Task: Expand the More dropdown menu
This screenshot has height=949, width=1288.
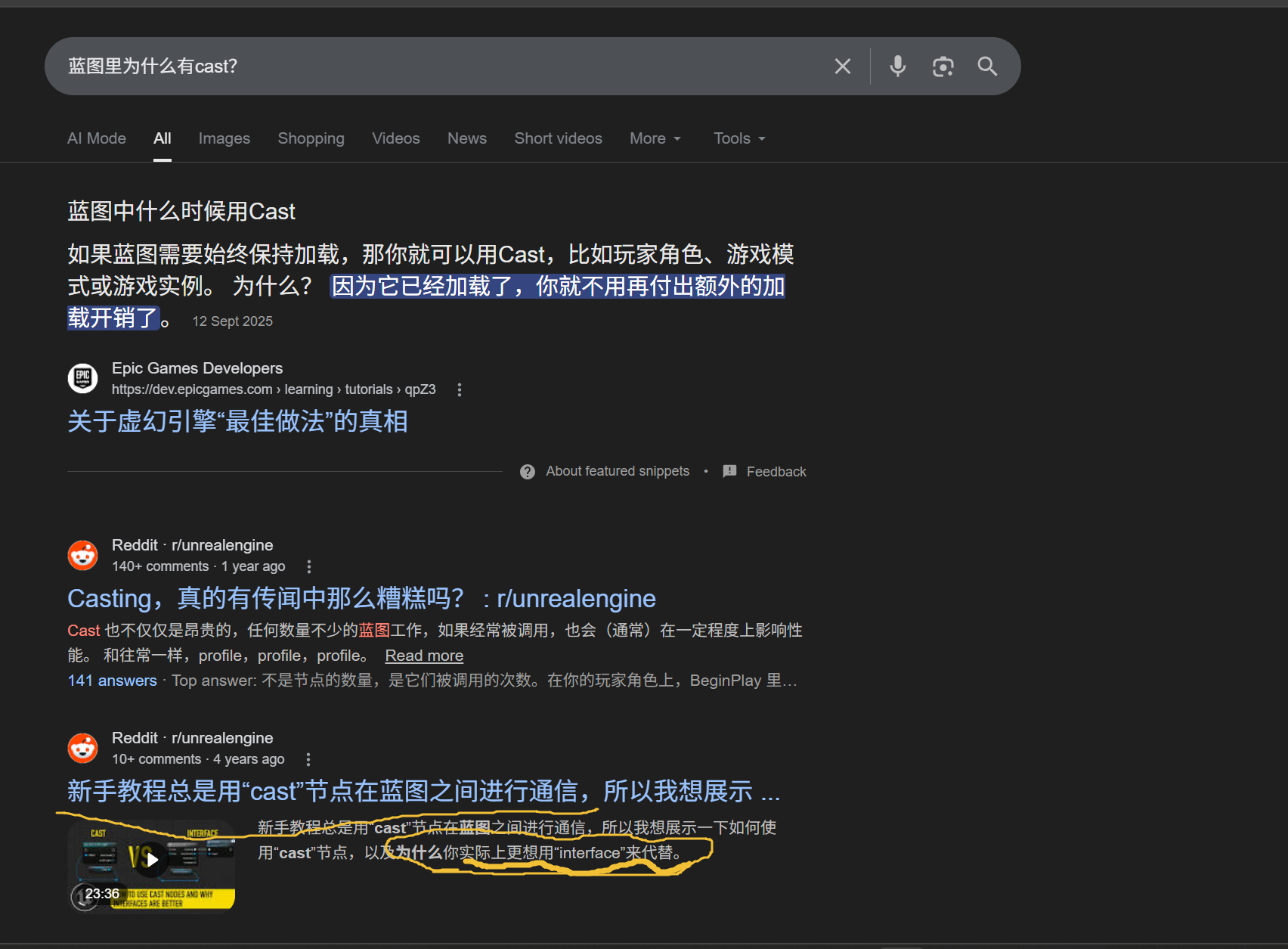Action: 655,138
